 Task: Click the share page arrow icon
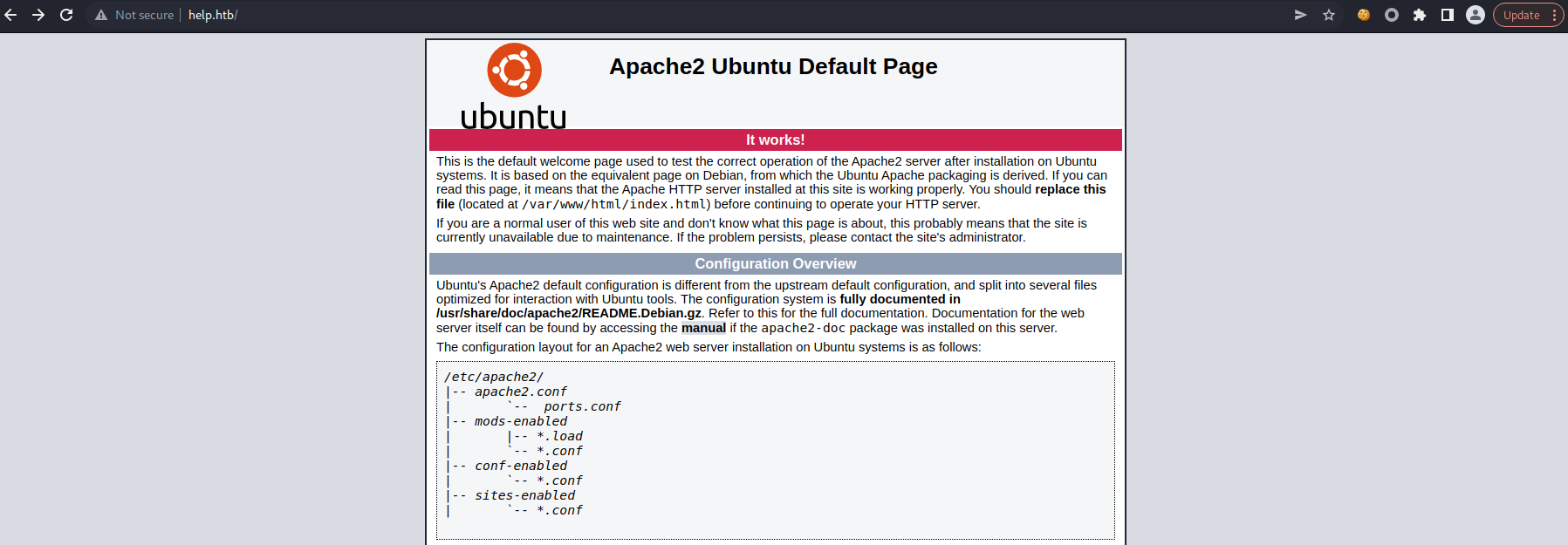coord(1300,15)
